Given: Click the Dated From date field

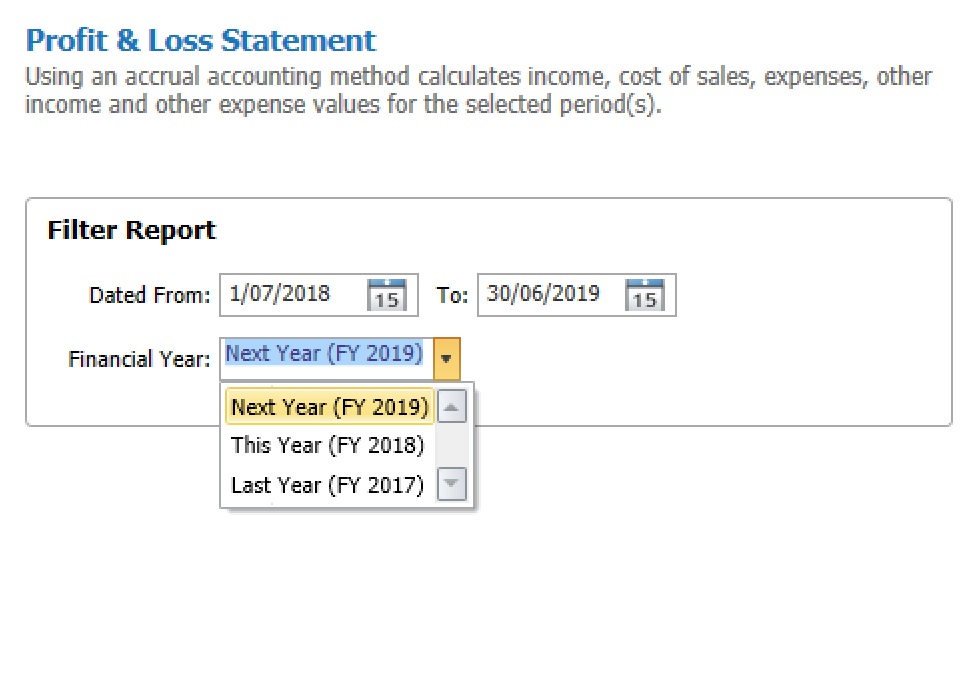Looking at the screenshot, I should (x=294, y=295).
